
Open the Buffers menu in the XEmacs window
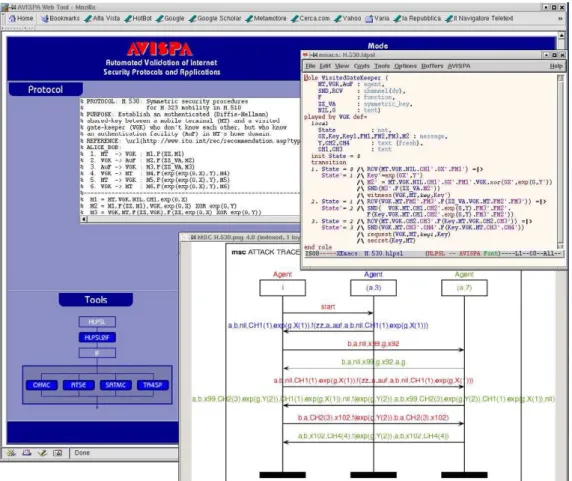(432, 66)
